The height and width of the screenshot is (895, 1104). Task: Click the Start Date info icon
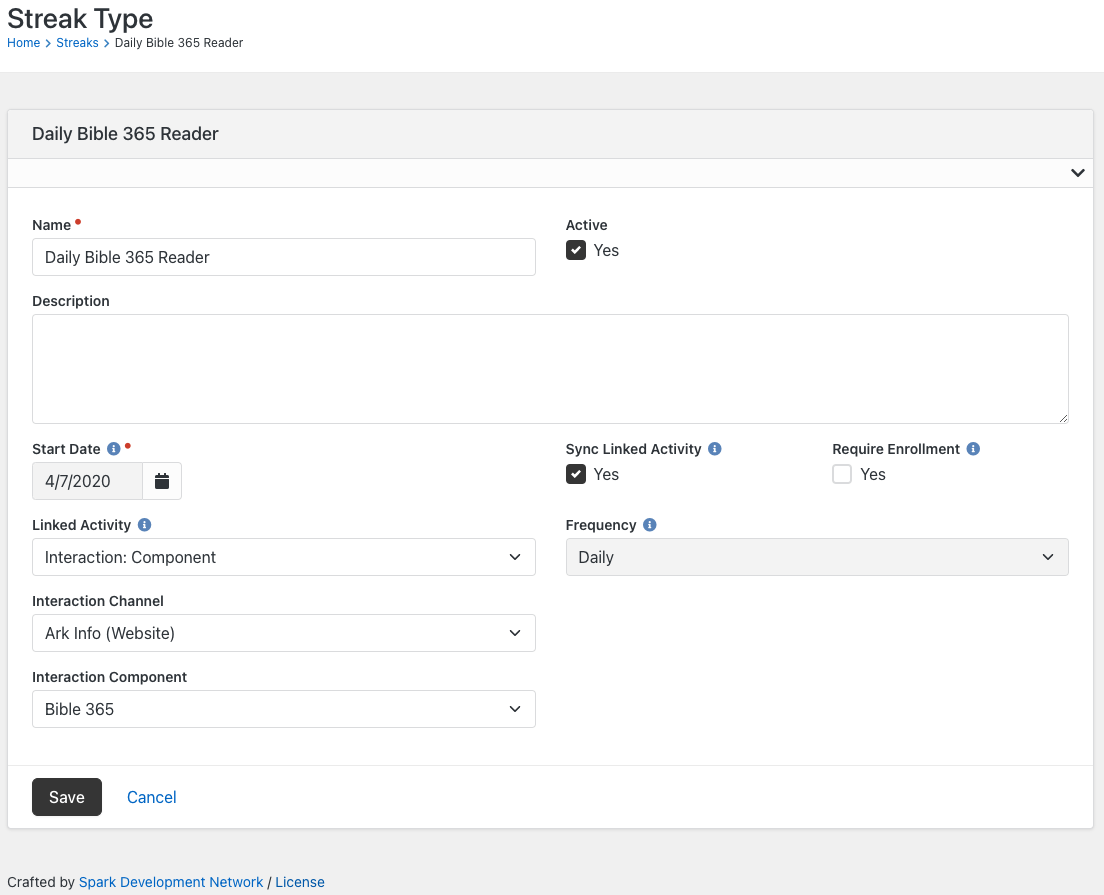(x=113, y=449)
